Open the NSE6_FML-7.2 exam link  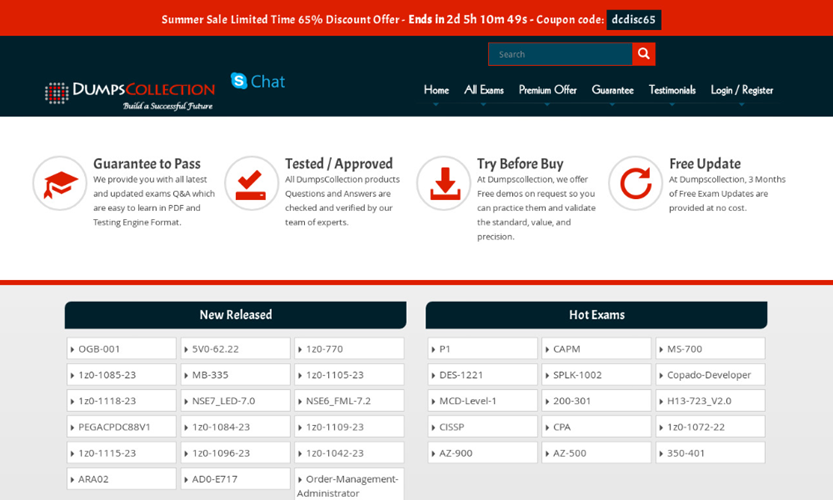[x=349, y=401]
